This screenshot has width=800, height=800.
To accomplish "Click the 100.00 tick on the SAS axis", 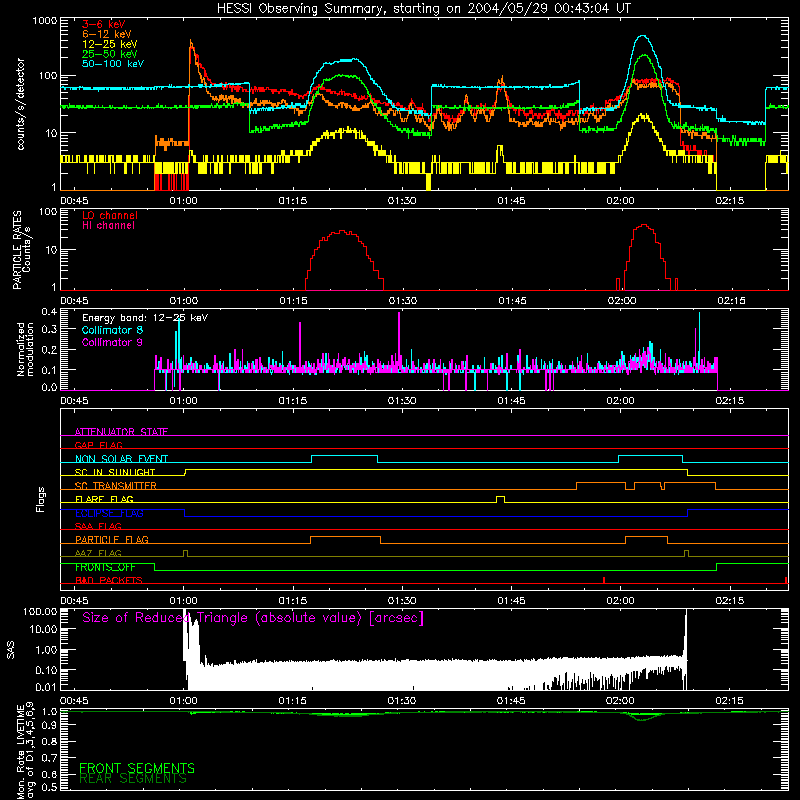I will 40,611.
